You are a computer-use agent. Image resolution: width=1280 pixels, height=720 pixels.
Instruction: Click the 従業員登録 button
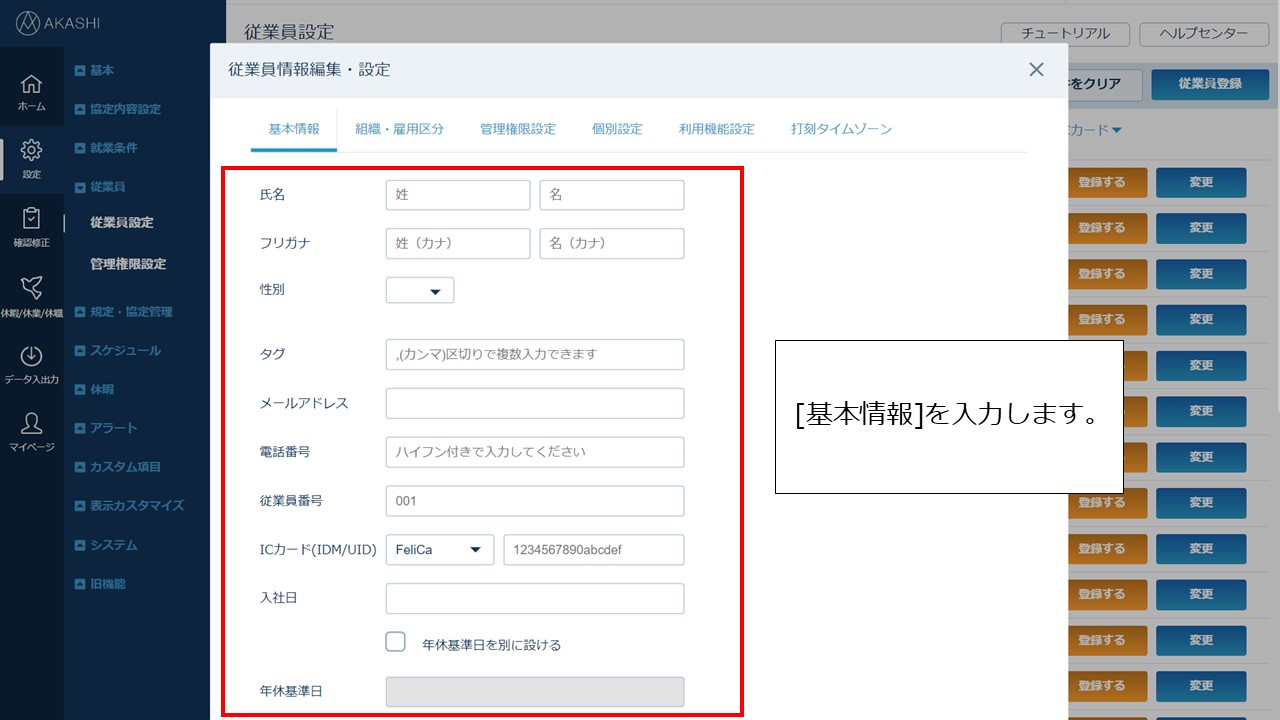pyautogui.click(x=1209, y=84)
